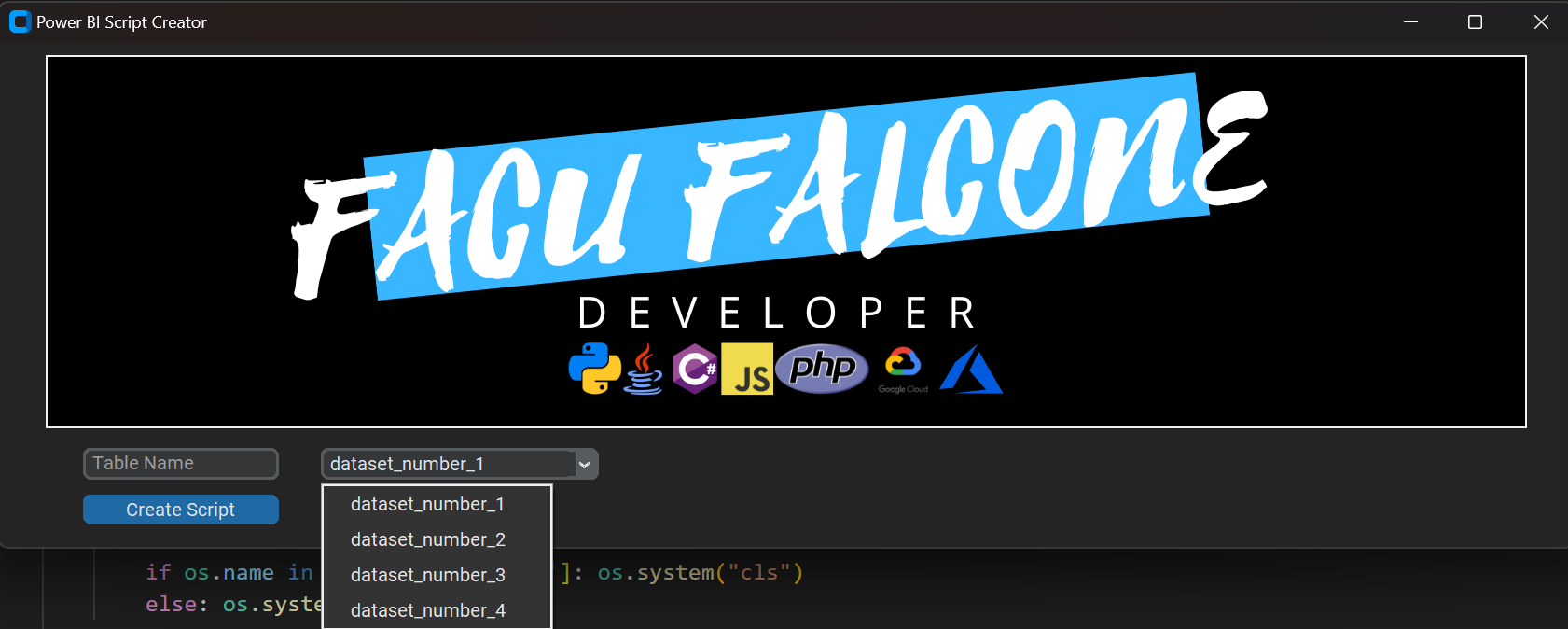Click the Power BI Script Creator app icon

point(20,21)
